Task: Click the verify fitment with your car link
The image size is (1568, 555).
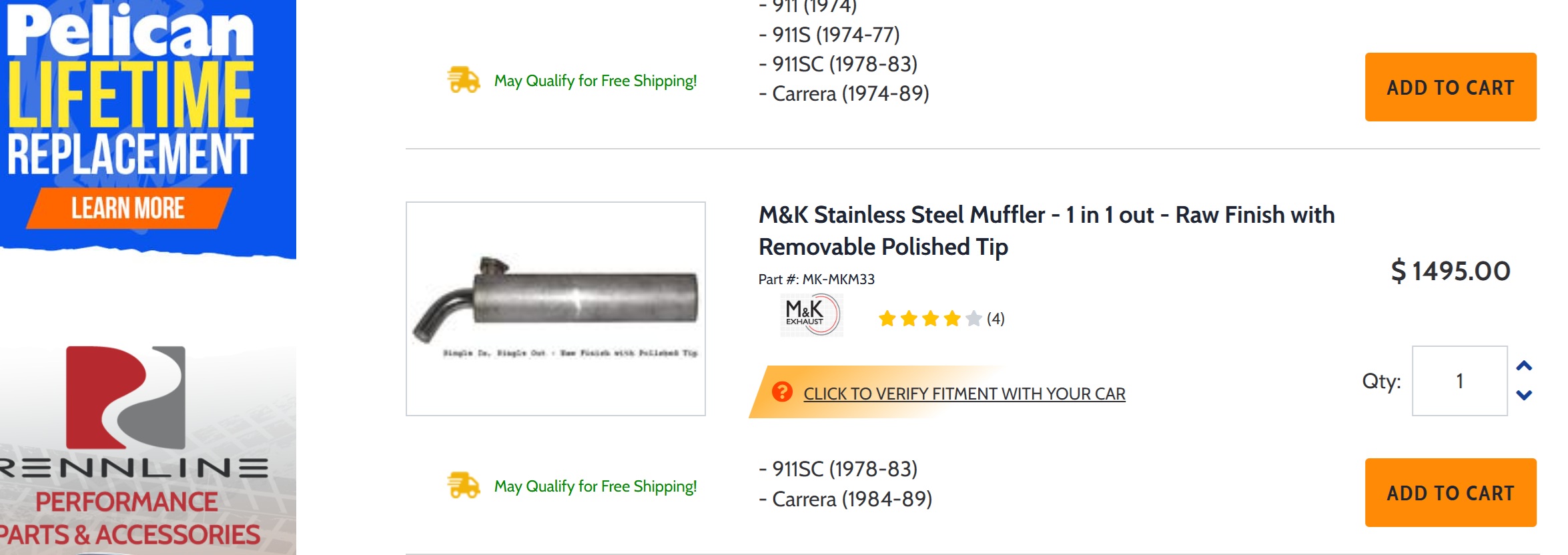Action: point(964,394)
